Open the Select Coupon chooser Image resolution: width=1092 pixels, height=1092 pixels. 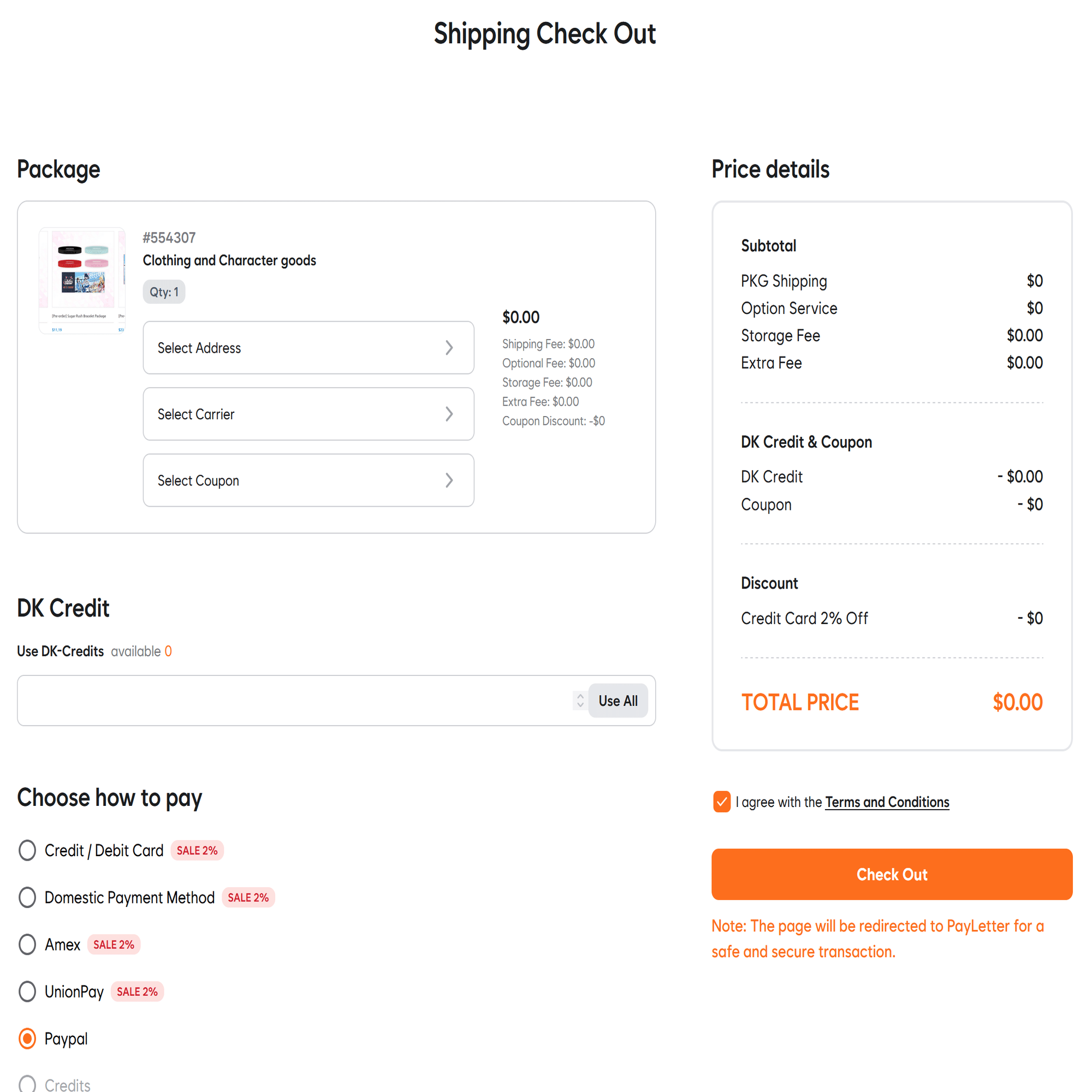(x=308, y=480)
